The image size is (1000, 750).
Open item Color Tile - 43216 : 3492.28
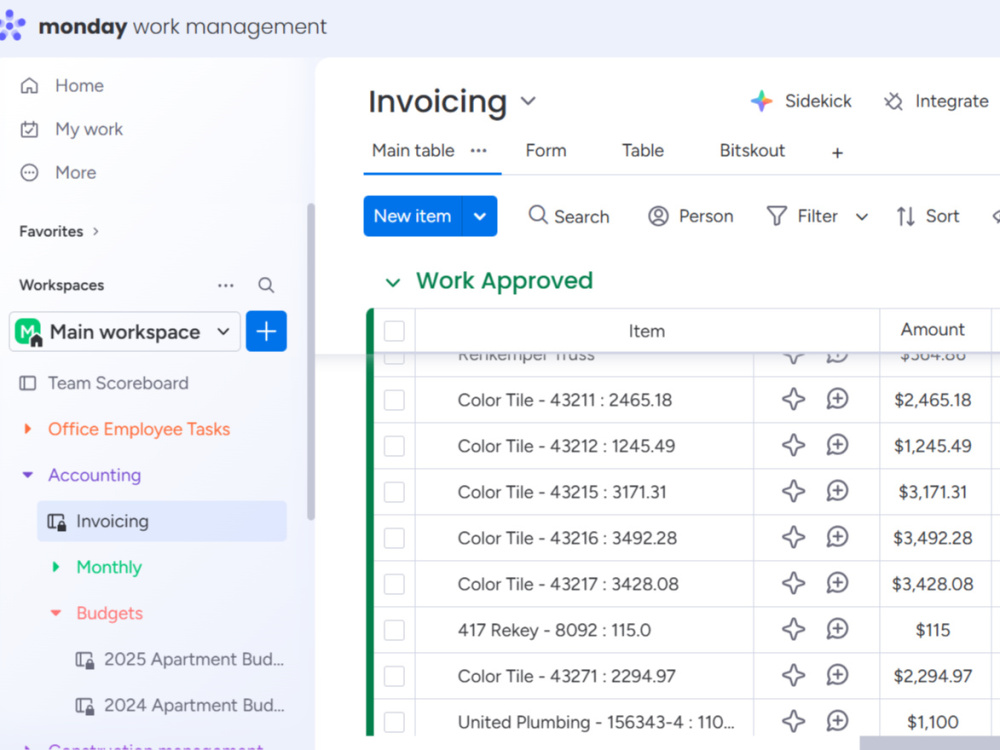(567, 538)
